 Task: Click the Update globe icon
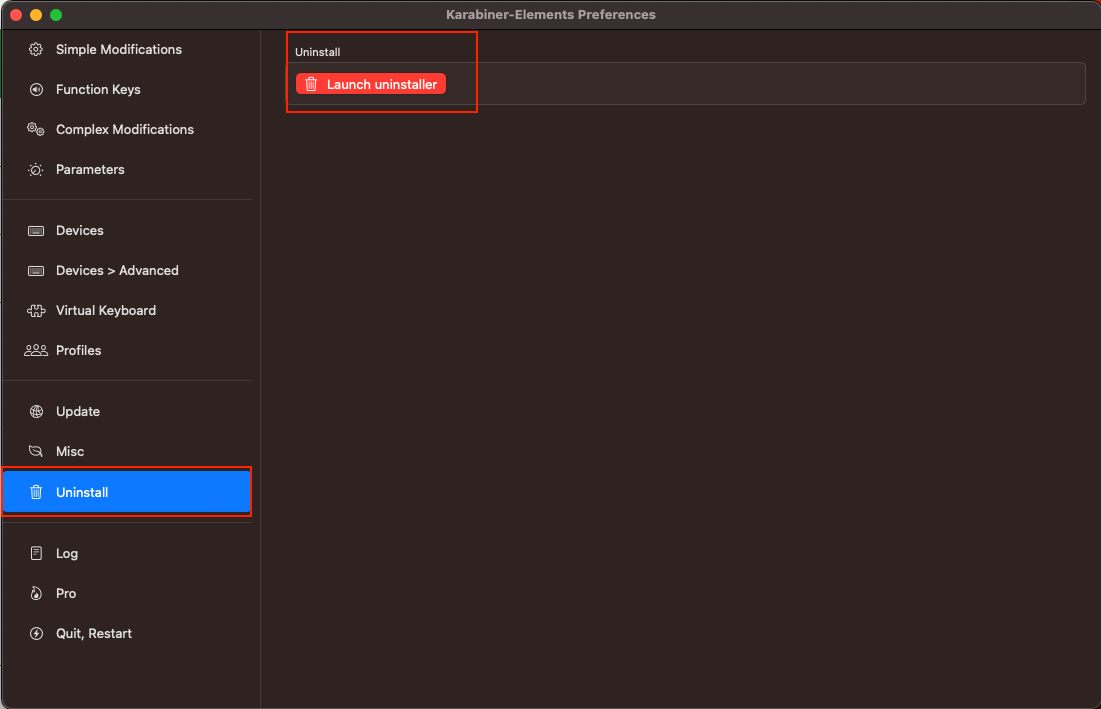(x=36, y=411)
